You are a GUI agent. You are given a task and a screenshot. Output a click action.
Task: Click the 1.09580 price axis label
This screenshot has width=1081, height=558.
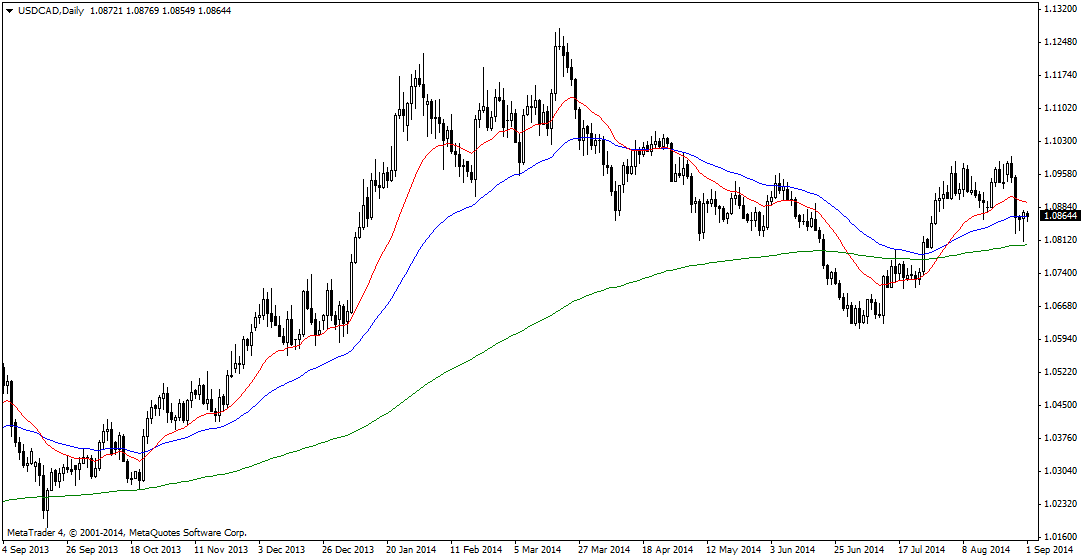pos(1060,174)
